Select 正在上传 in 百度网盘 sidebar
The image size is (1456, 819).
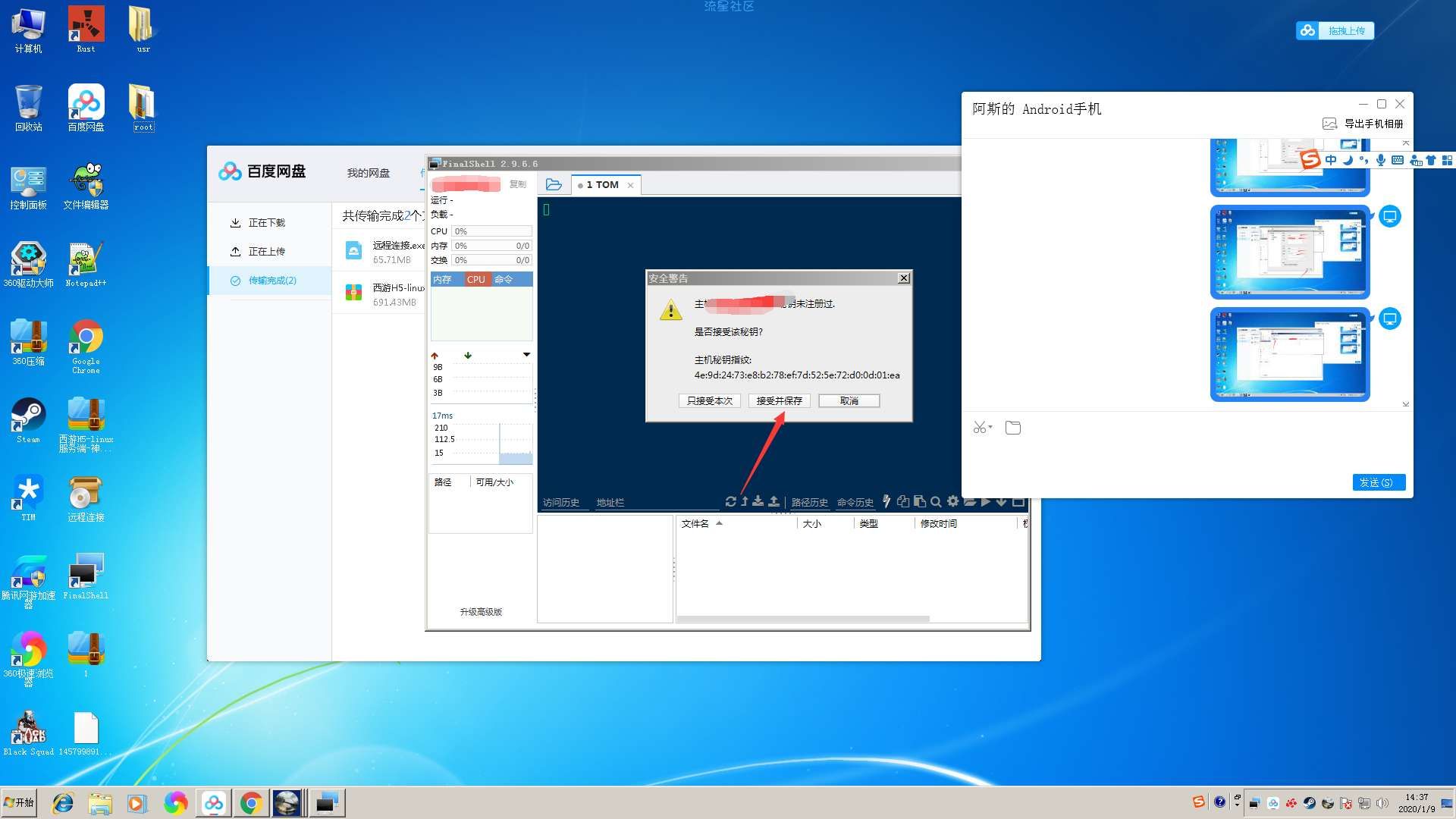(x=270, y=252)
